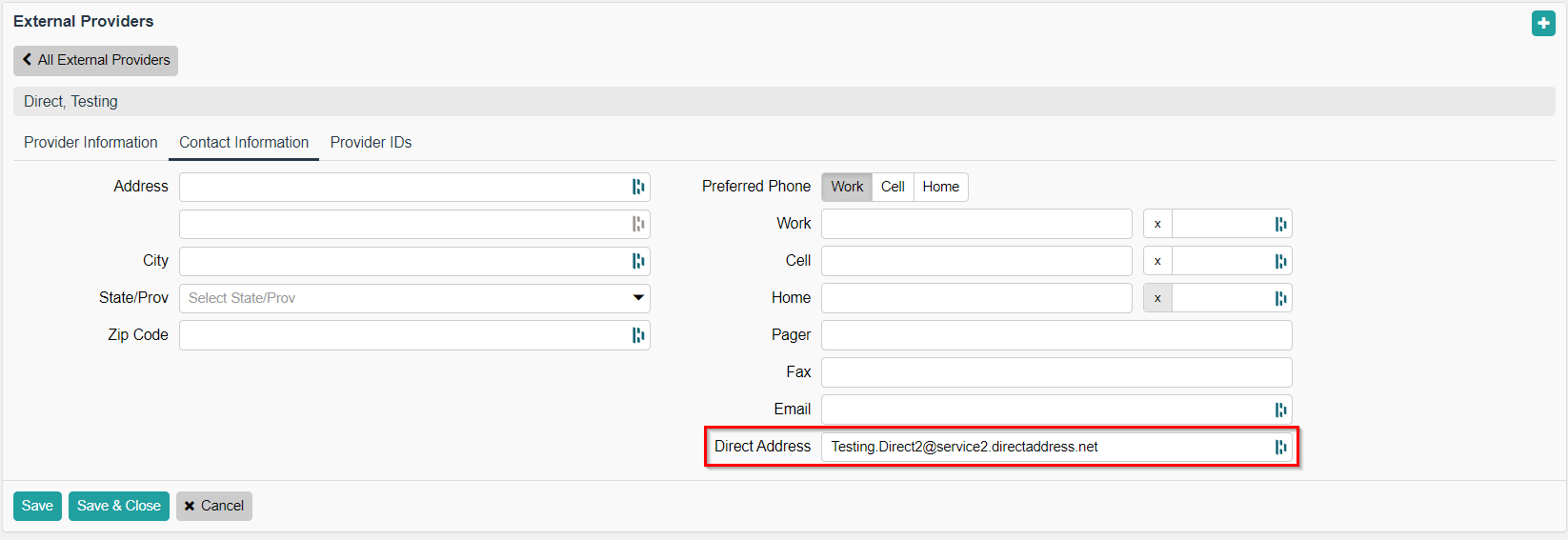Click the icon inside the Direct Address field
The image size is (1568, 540).
1280,447
